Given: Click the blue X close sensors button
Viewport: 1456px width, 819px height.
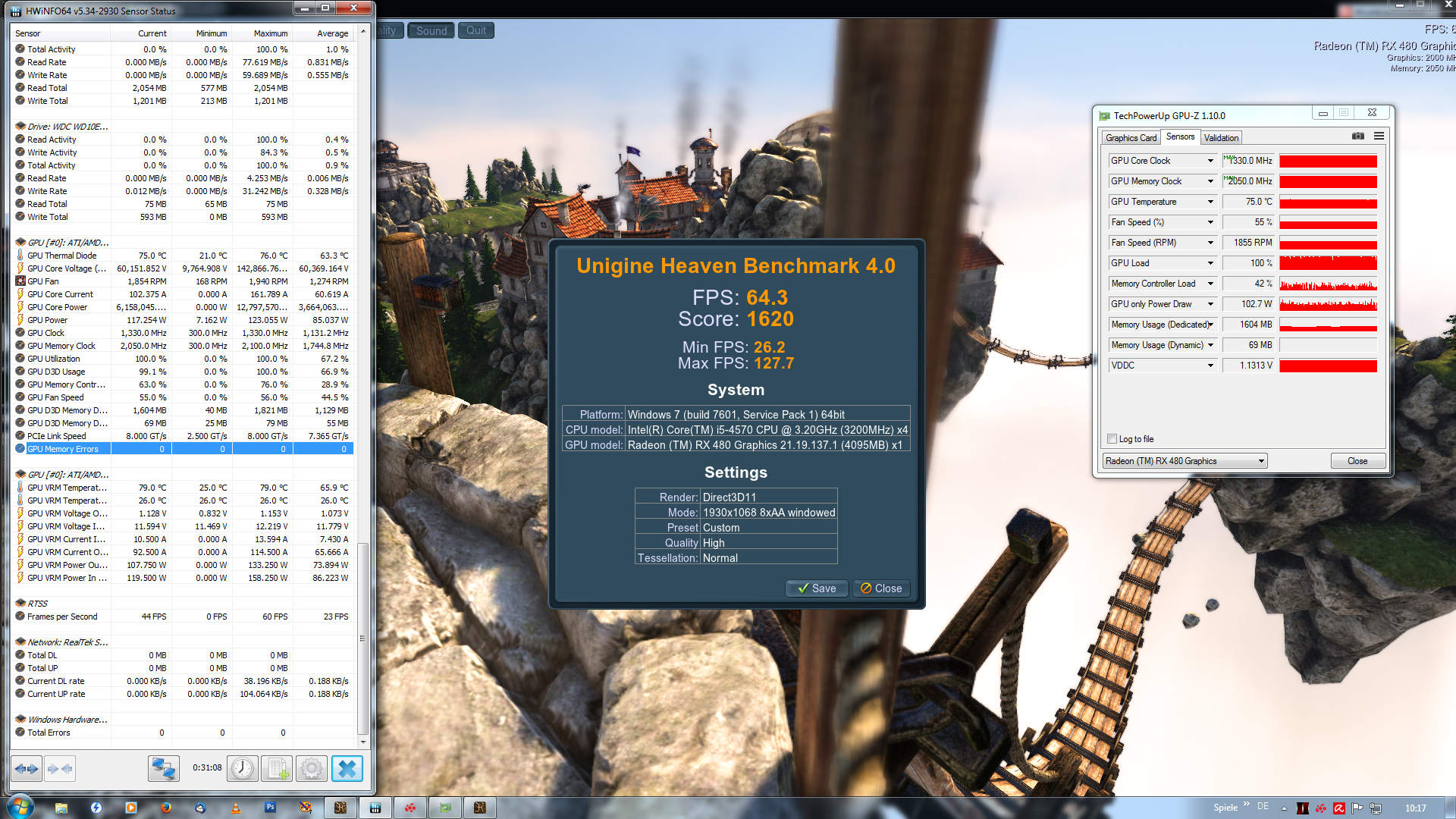Looking at the screenshot, I should coord(347,768).
